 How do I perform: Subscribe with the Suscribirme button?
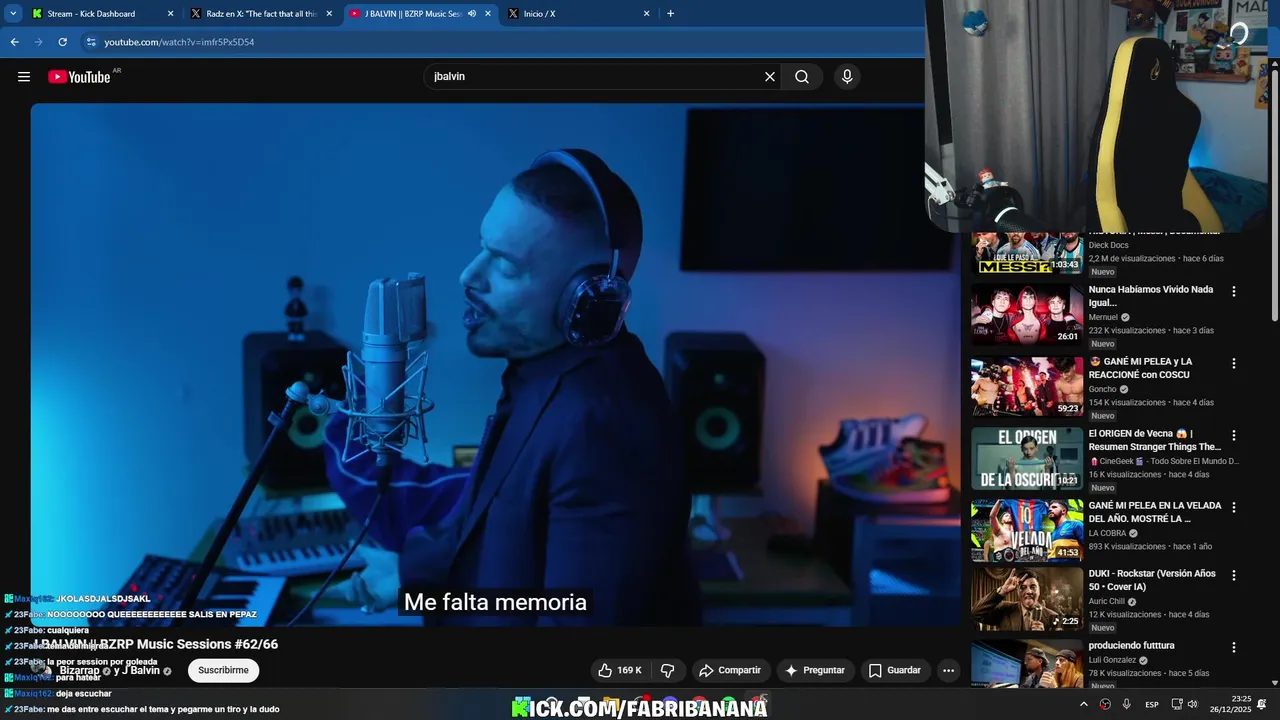click(223, 670)
